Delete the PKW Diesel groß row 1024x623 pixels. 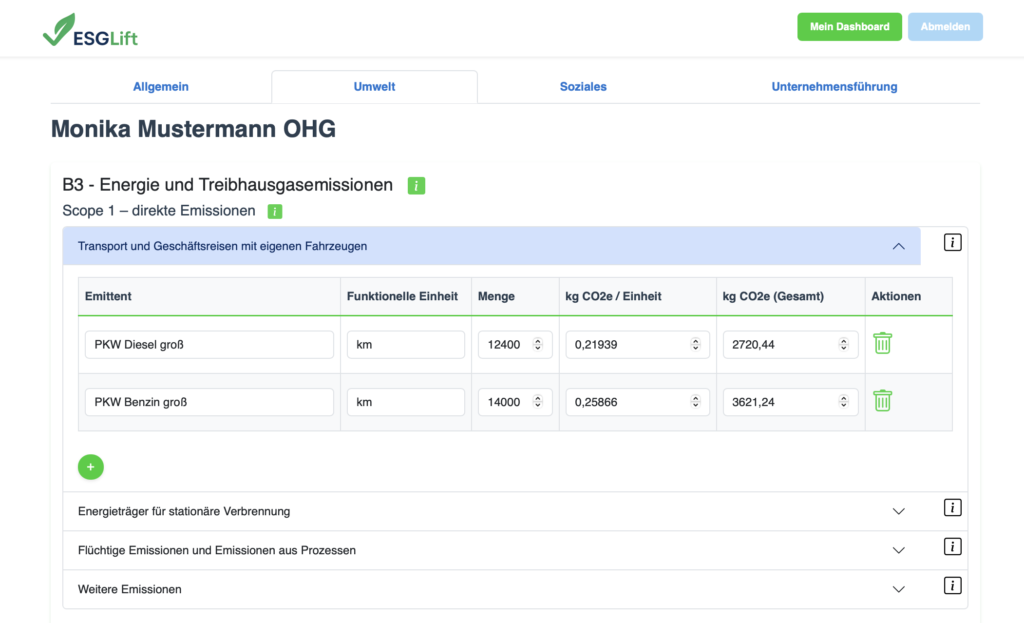click(882, 343)
